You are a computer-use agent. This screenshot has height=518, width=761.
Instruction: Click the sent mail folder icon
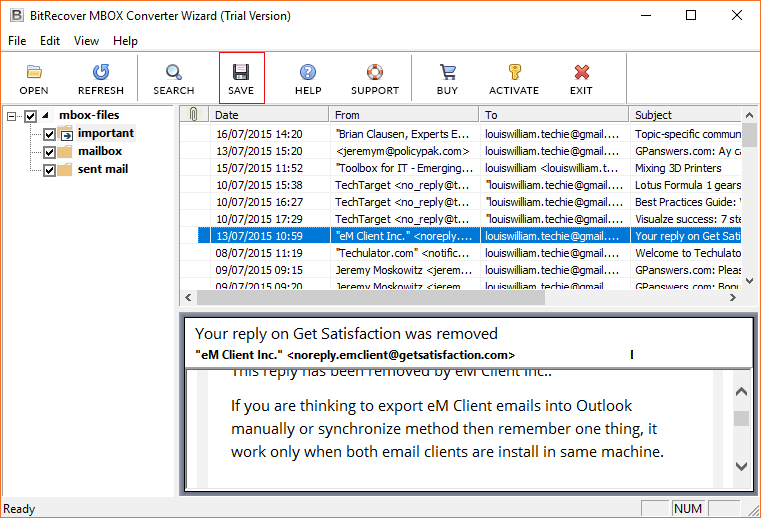[x=65, y=169]
